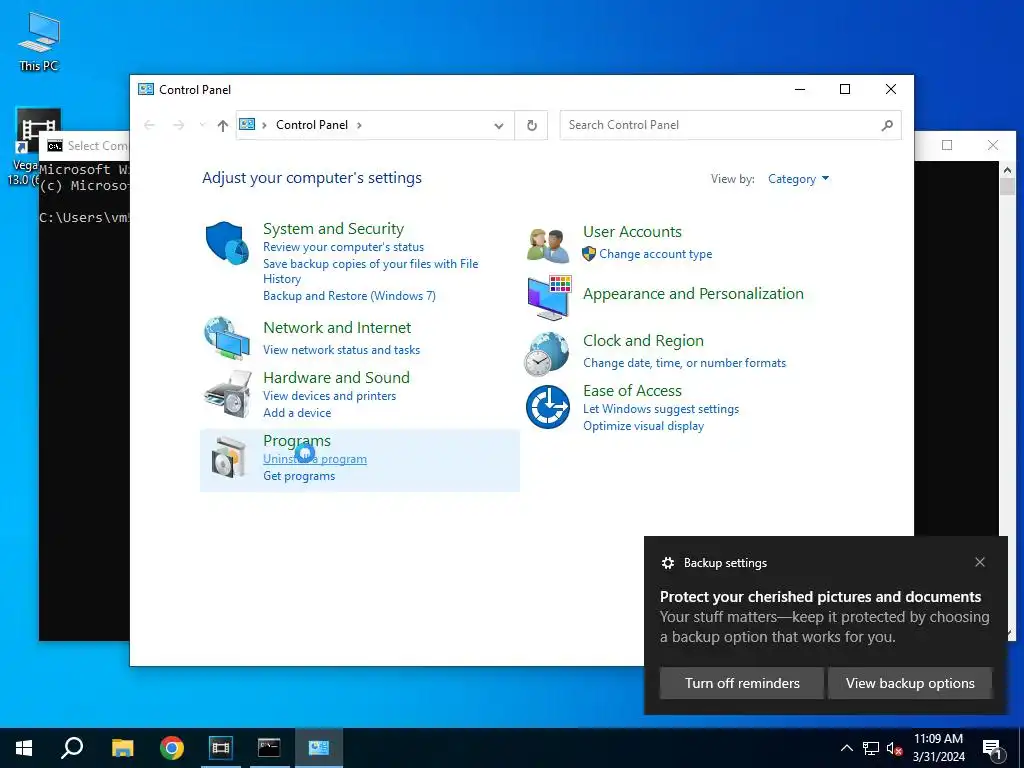Click Optimize visual display link

643,426
